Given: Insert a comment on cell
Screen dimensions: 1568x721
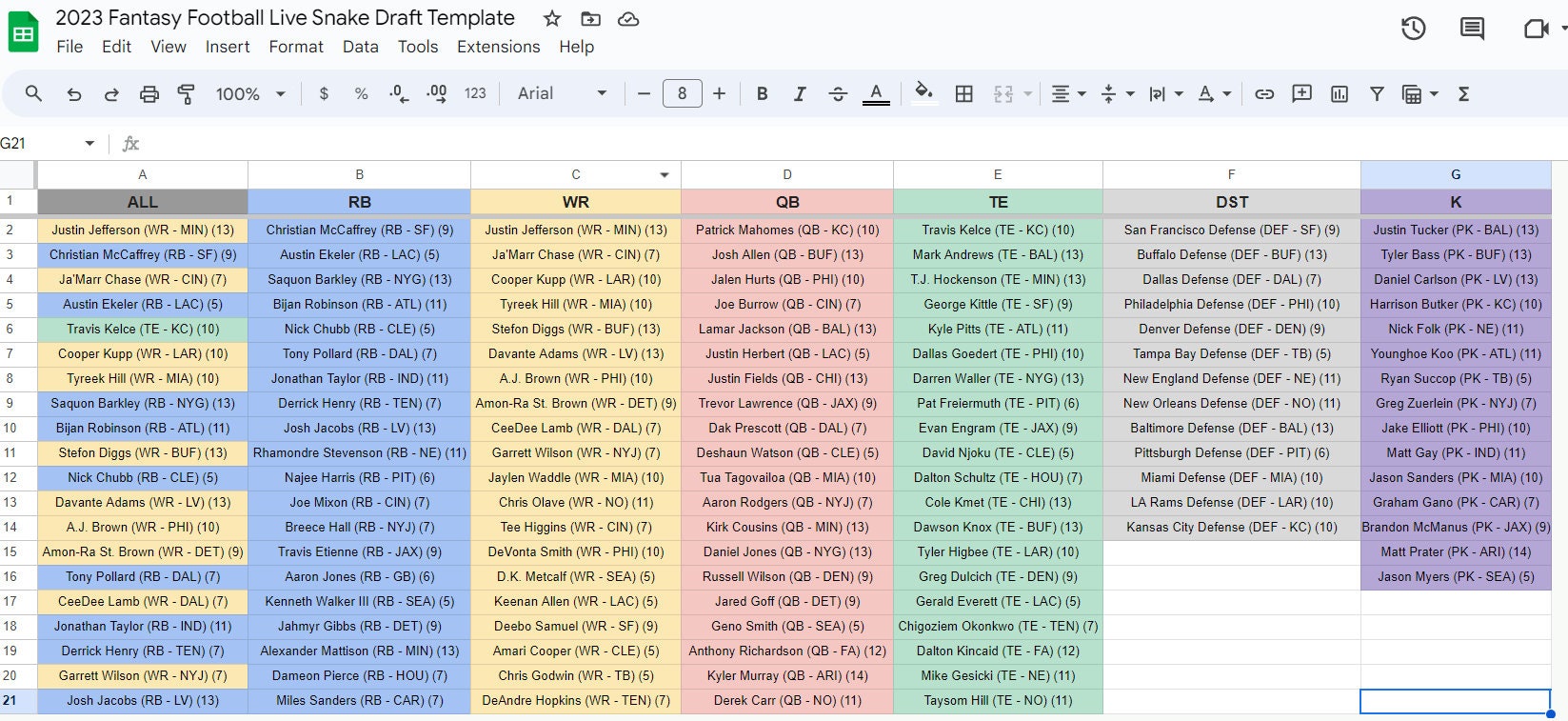Looking at the screenshot, I should [1301, 93].
